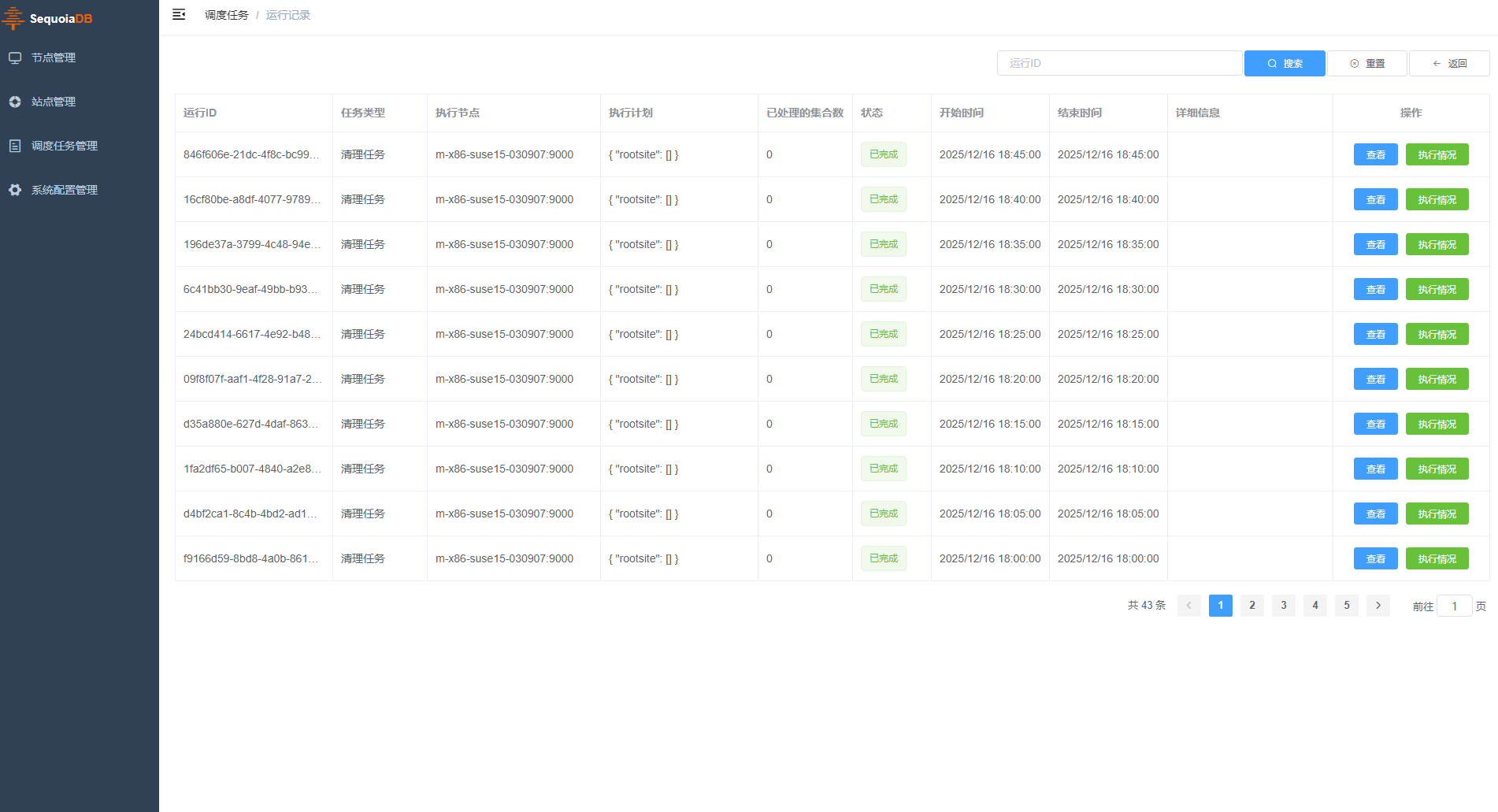1498x812 pixels.
Task: Click the 已完成 status tag of 18:30:00 run
Action: pos(884,289)
